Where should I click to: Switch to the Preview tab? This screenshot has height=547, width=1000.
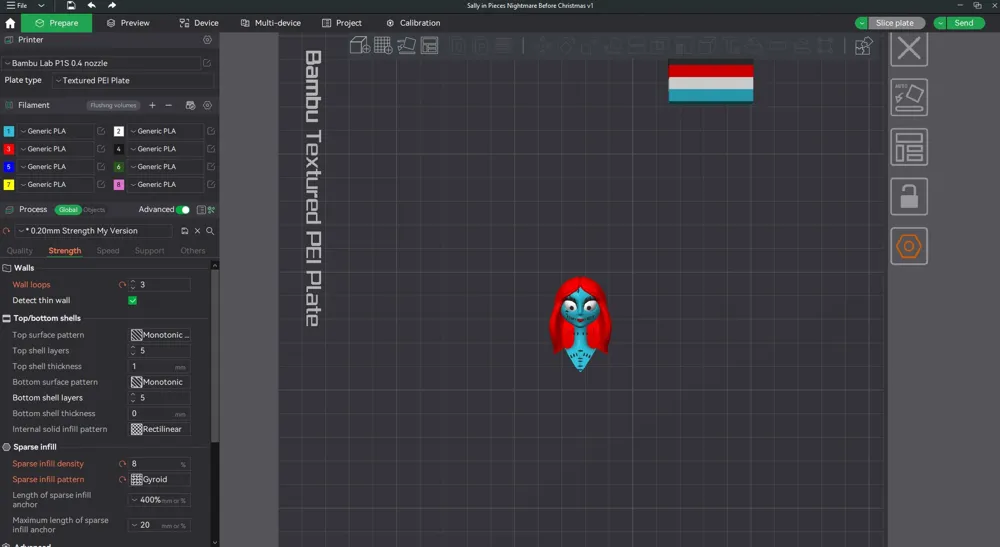[128, 23]
